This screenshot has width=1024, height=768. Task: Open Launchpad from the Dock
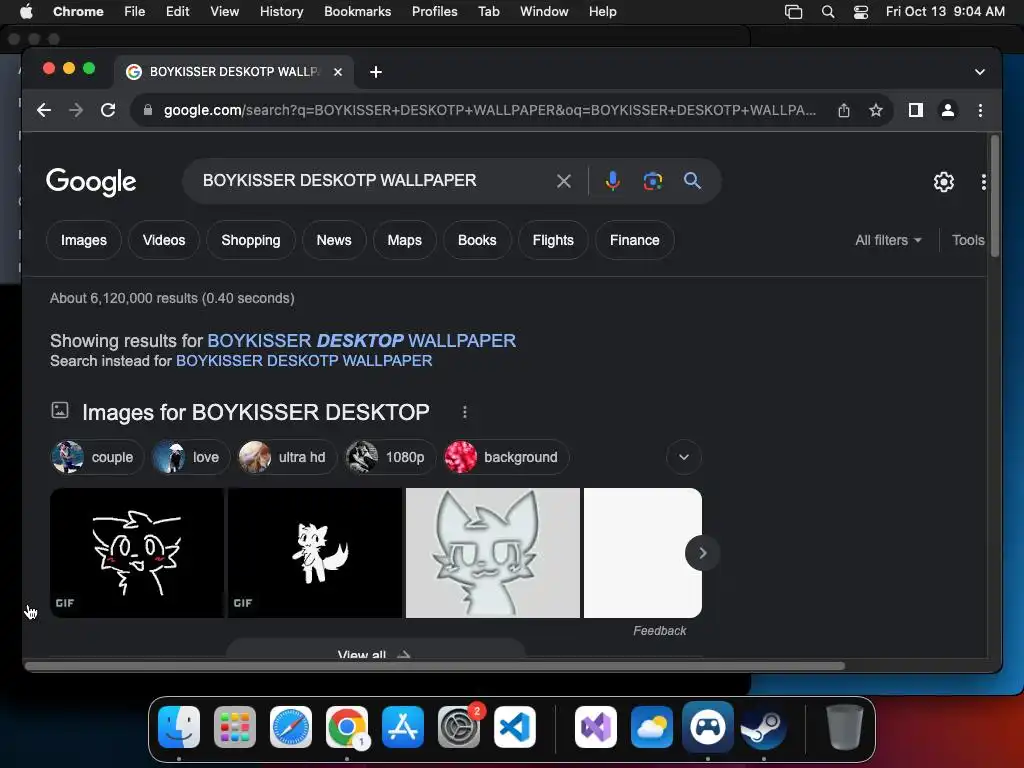coord(235,727)
